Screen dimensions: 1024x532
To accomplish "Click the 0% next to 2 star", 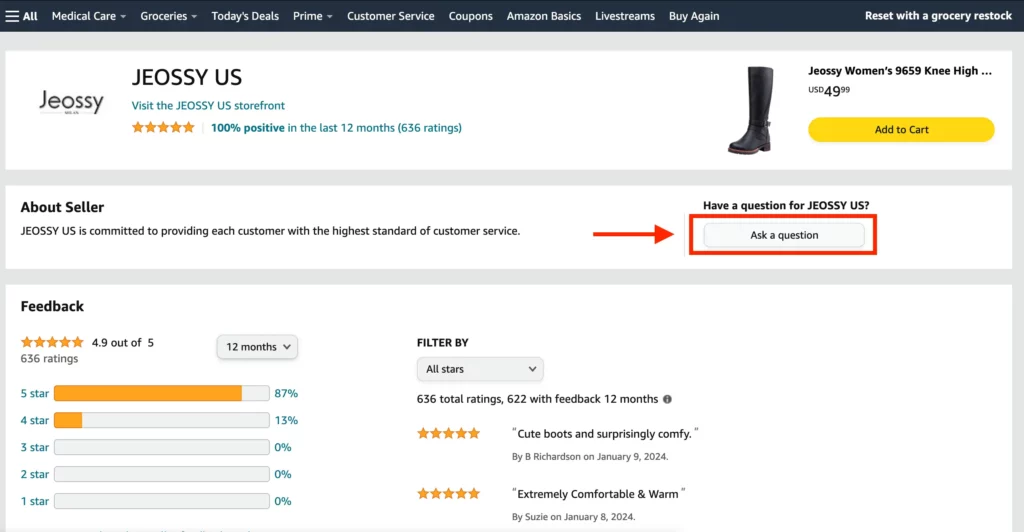I will click(283, 474).
